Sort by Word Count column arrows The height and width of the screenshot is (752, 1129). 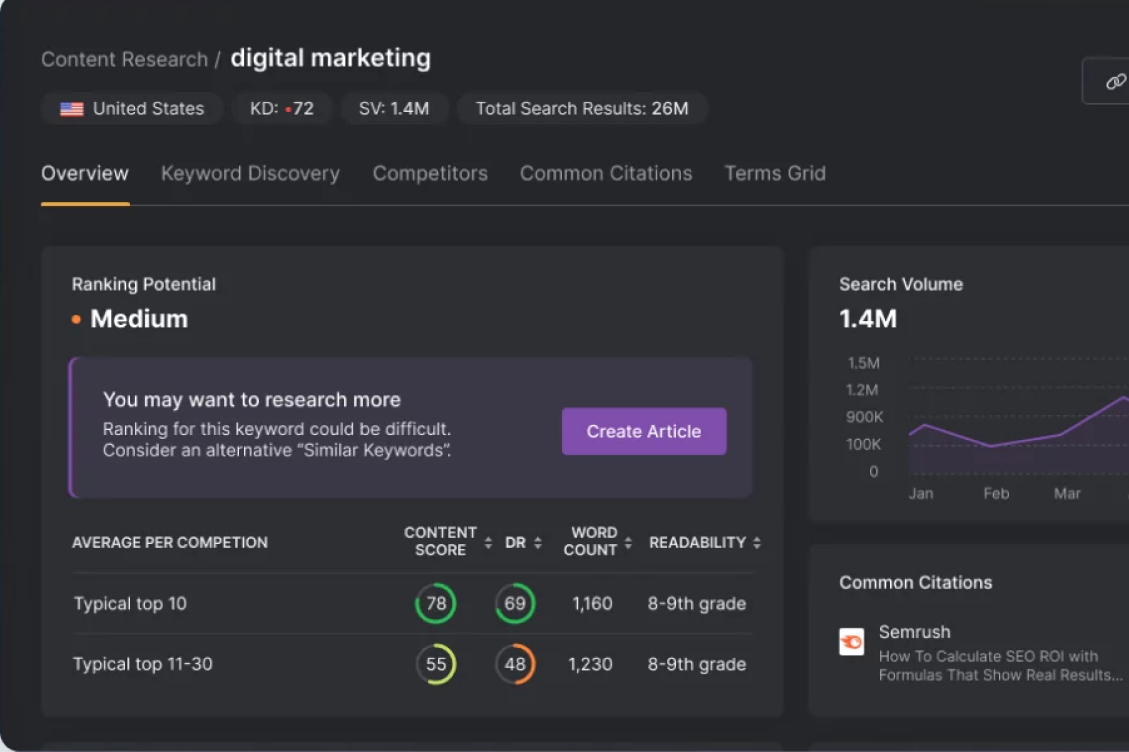pyautogui.click(x=628, y=543)
